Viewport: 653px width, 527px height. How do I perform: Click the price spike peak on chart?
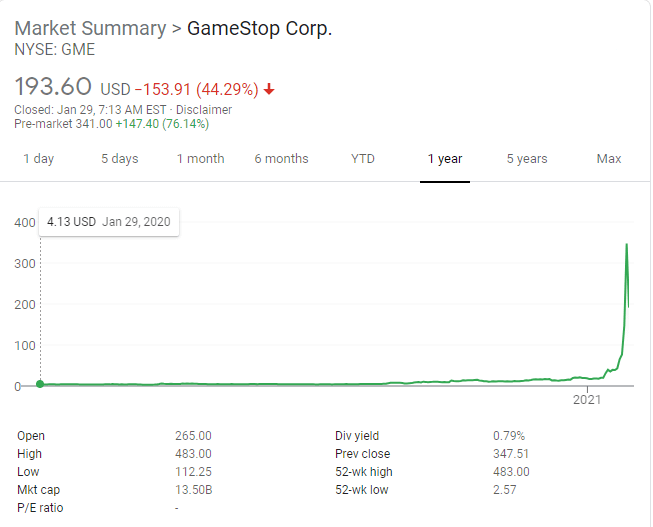point(627,245)
